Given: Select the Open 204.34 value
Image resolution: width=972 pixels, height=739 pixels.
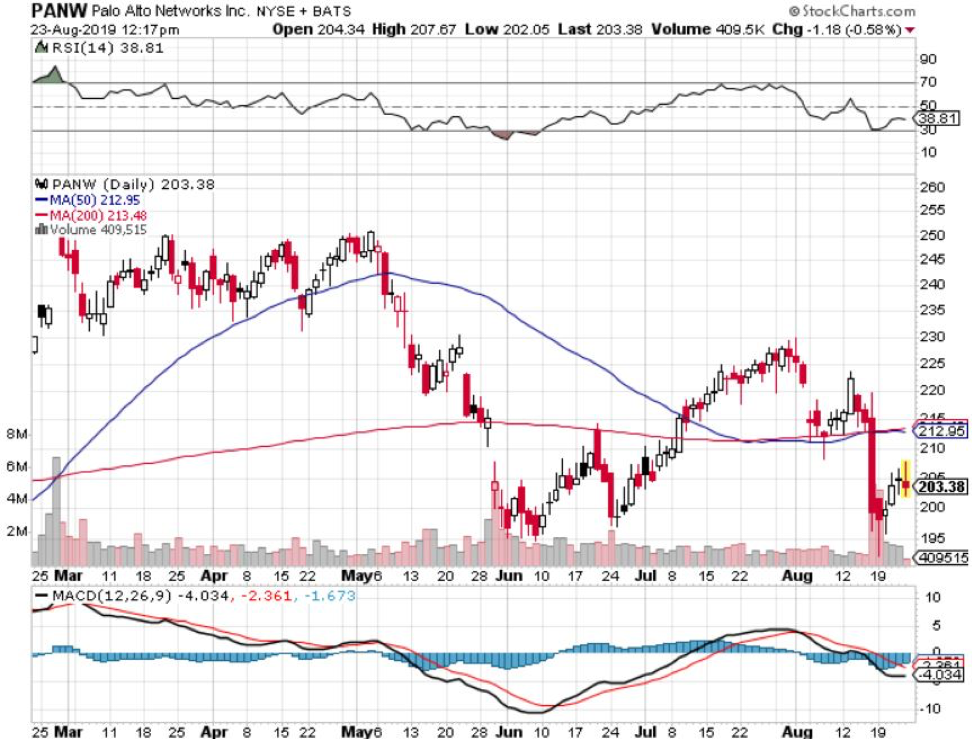Looking at the screenshot, I should [x=319, y=29].
